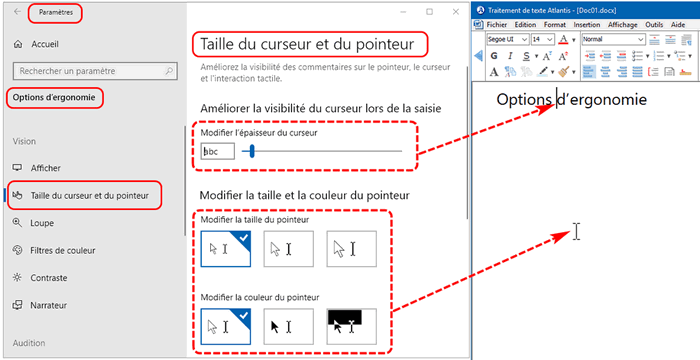Select the black pointer color option
The image size is (700, 360).
(288, 327)
